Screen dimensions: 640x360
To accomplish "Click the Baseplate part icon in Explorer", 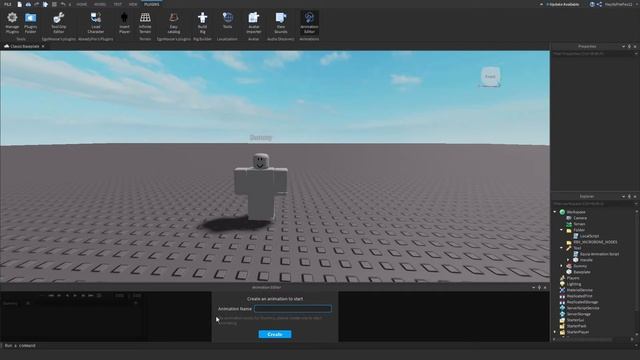I will (x=569, y=272).
